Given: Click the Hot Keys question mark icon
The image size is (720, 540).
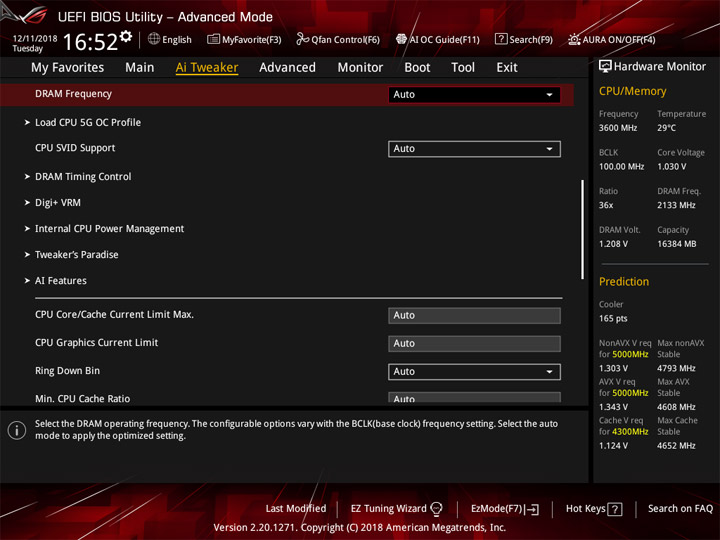Looking at the screenshot, I should [615, 509].
